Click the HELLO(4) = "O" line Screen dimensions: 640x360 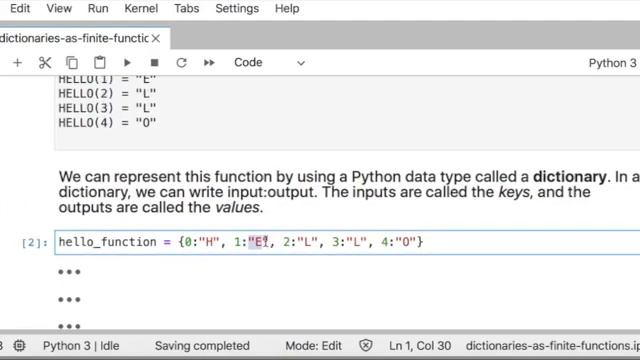[x=107, y=123]
